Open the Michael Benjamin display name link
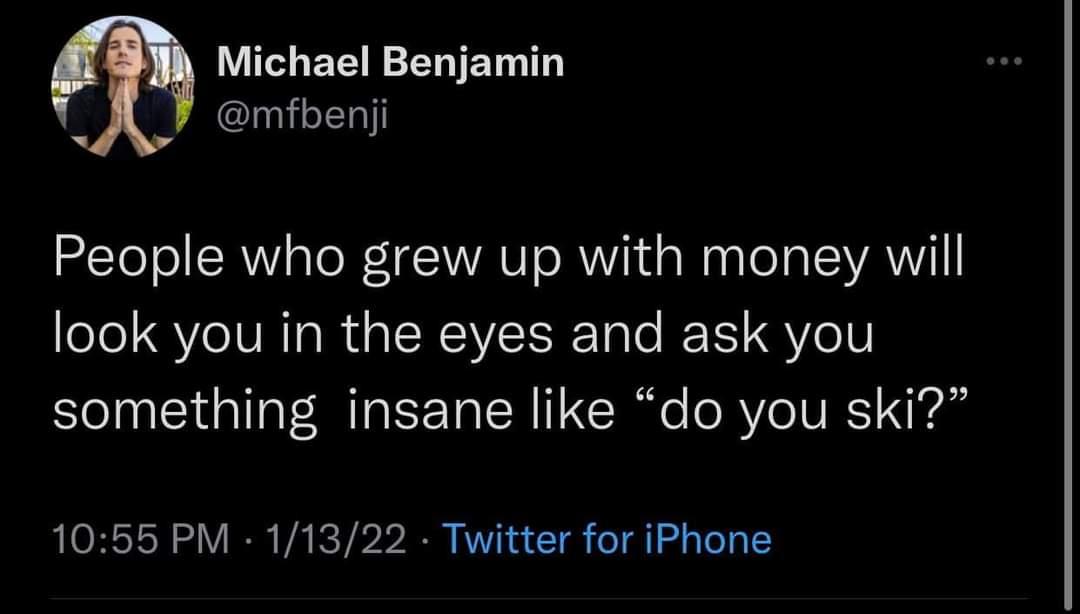Image resolution: width=1080 pixels, height=614 pixels. pos(390,64)
